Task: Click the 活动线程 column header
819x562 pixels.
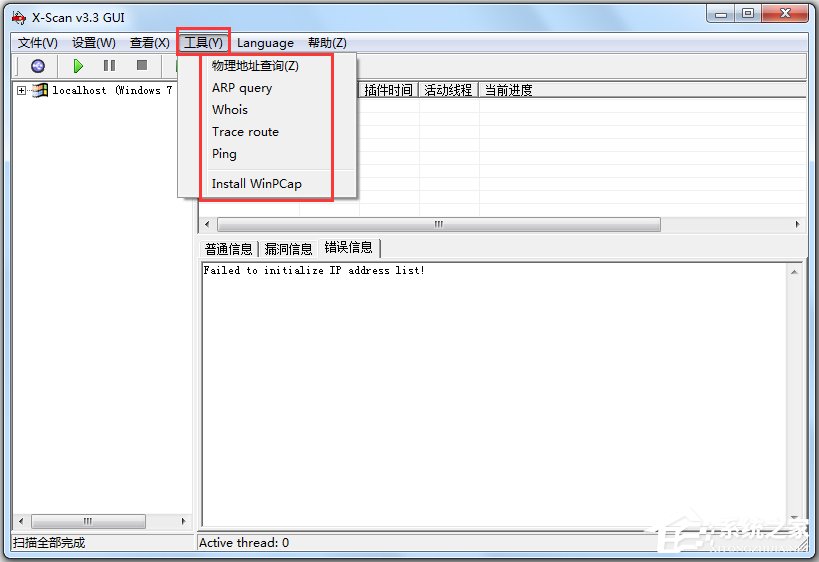Action: tap(449, 90)
